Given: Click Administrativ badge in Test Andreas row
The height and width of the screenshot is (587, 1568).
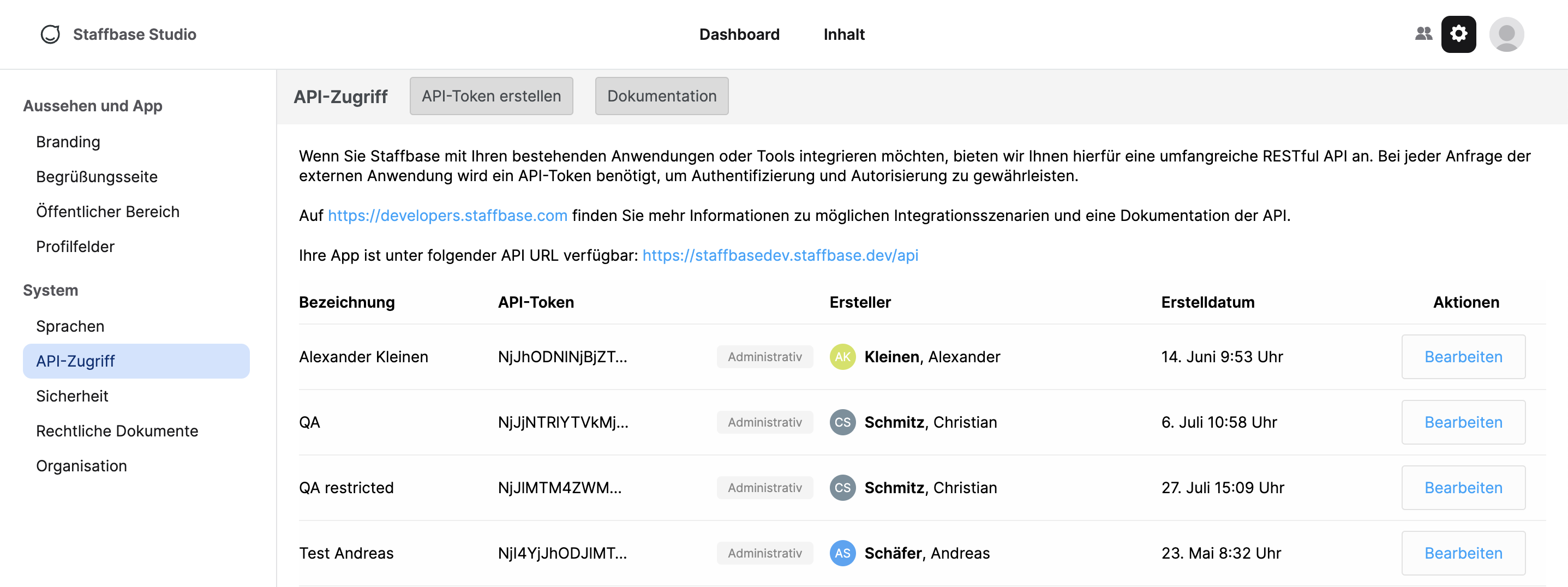Looking at the screenshot, I should pyautogui.click(x=764, y=554).
